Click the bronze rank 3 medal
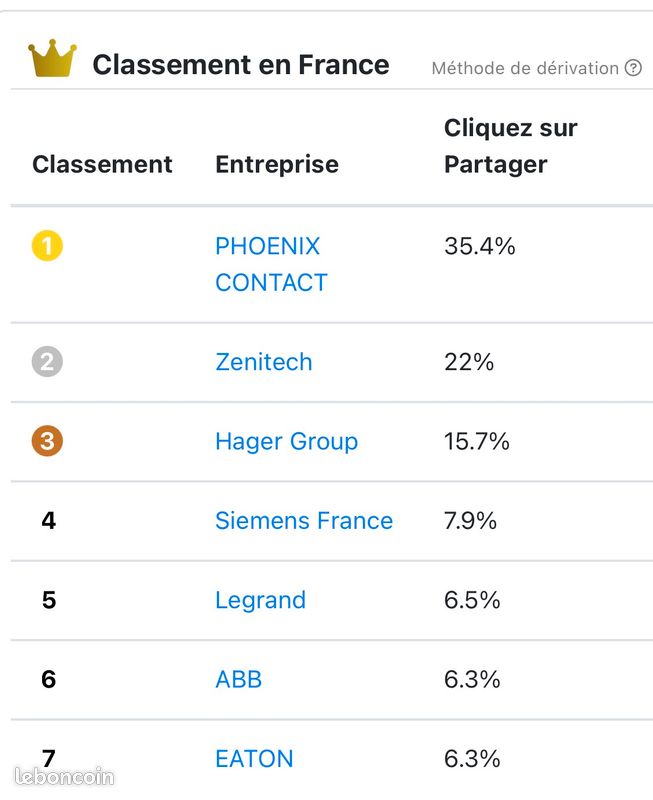The image size is (653, 800). 47,441
